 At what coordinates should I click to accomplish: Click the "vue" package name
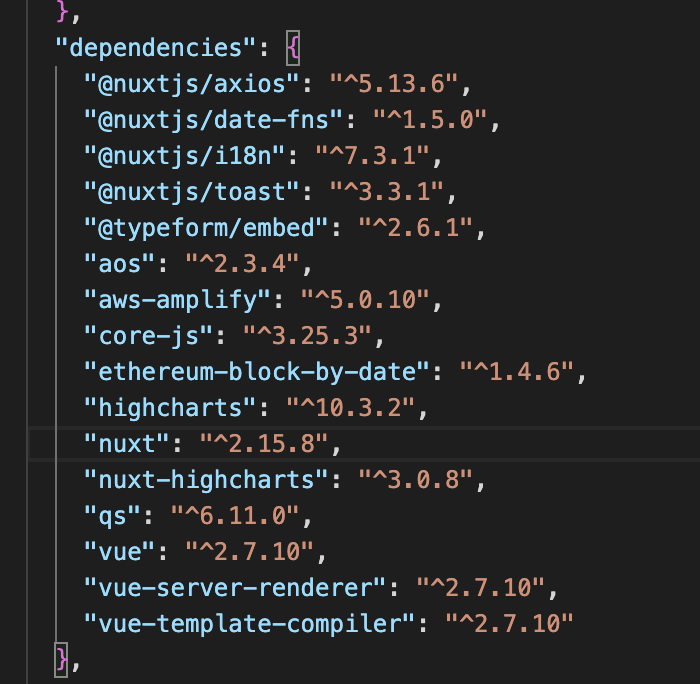(119, 552)
